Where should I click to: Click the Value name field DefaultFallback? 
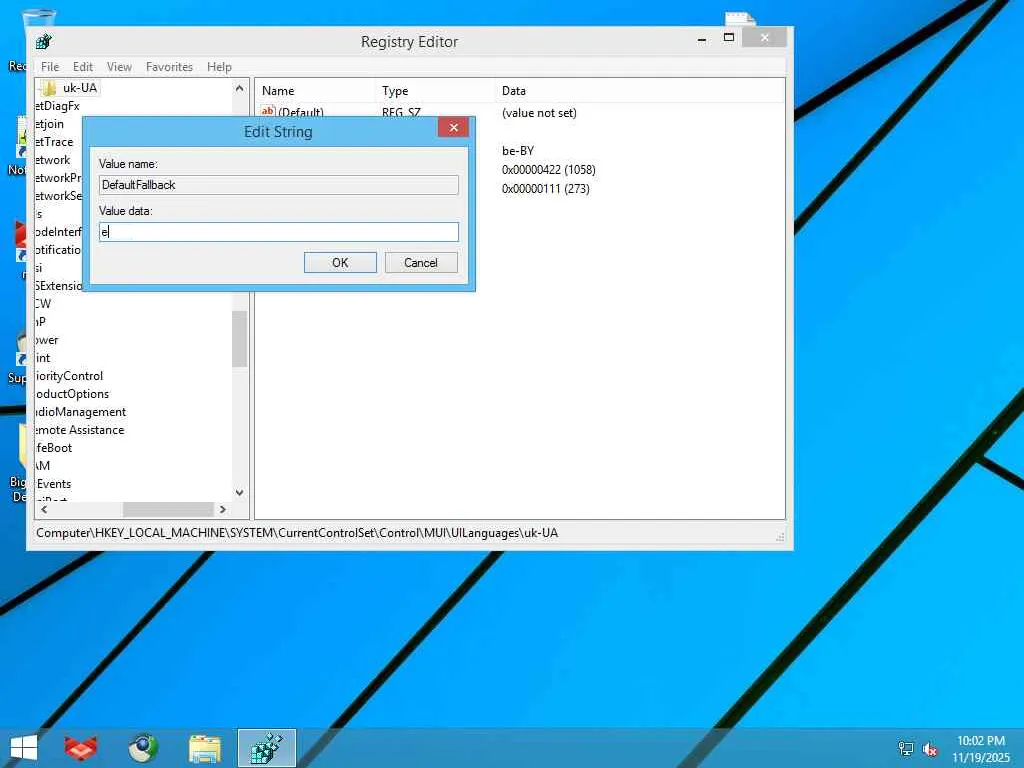pos(279,185)
